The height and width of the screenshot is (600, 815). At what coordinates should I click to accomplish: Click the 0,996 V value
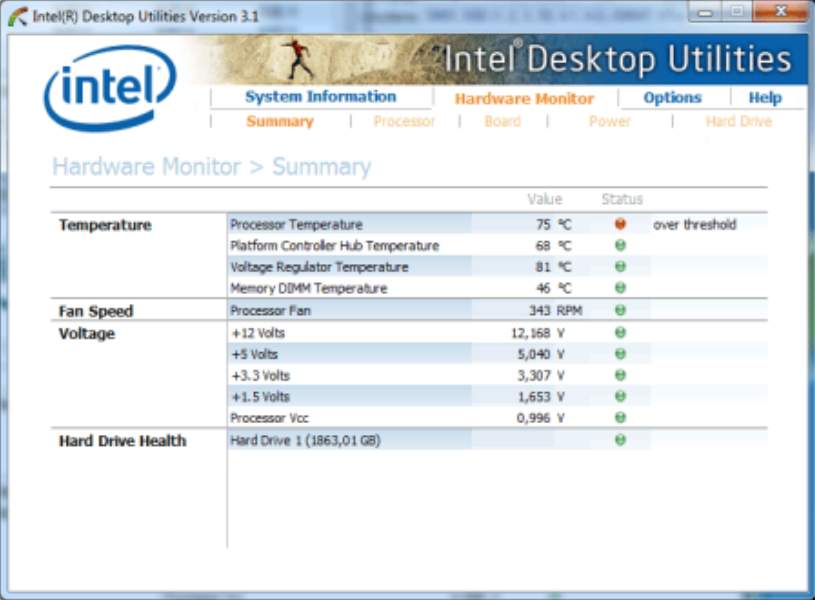[541, 418]
